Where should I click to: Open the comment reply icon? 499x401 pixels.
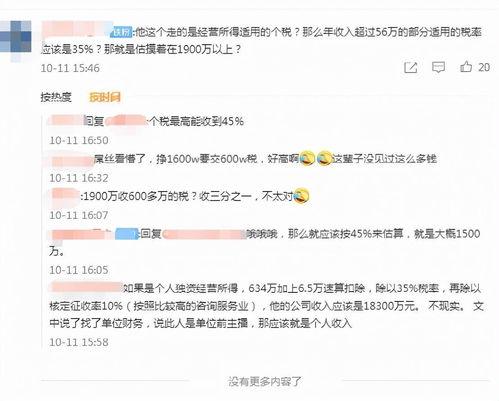tap(438, 67)
